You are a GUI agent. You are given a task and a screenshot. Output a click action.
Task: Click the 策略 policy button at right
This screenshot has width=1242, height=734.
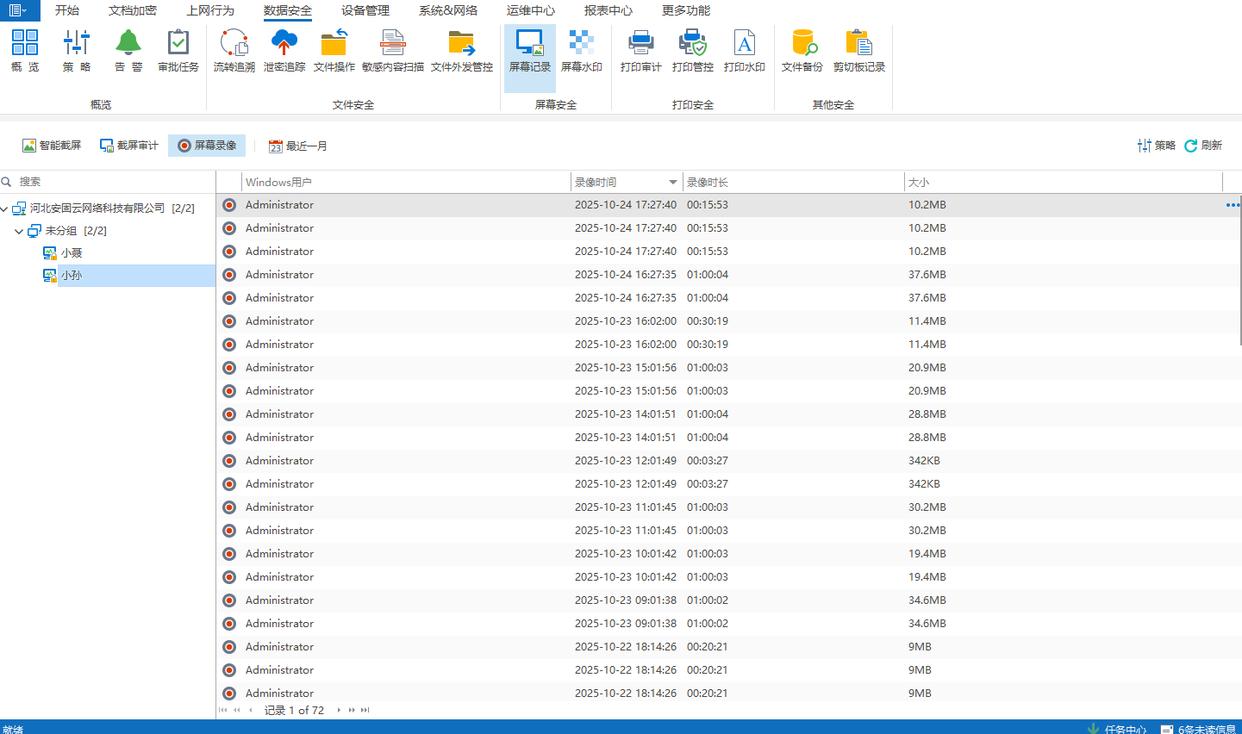pyautogui.click(x=1156, y=146)
